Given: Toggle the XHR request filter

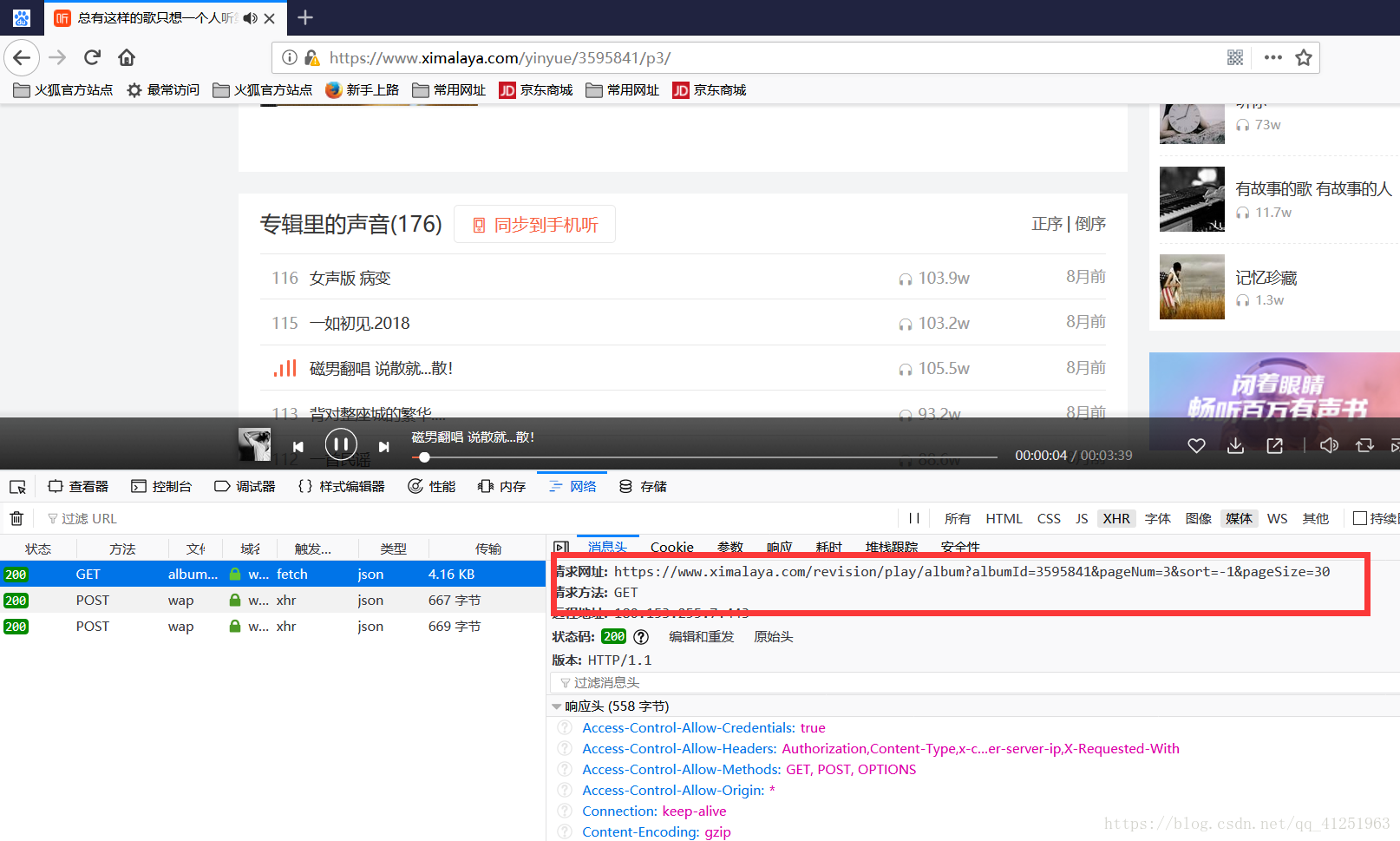Looking at the screenshot, I should point(1116,518).
